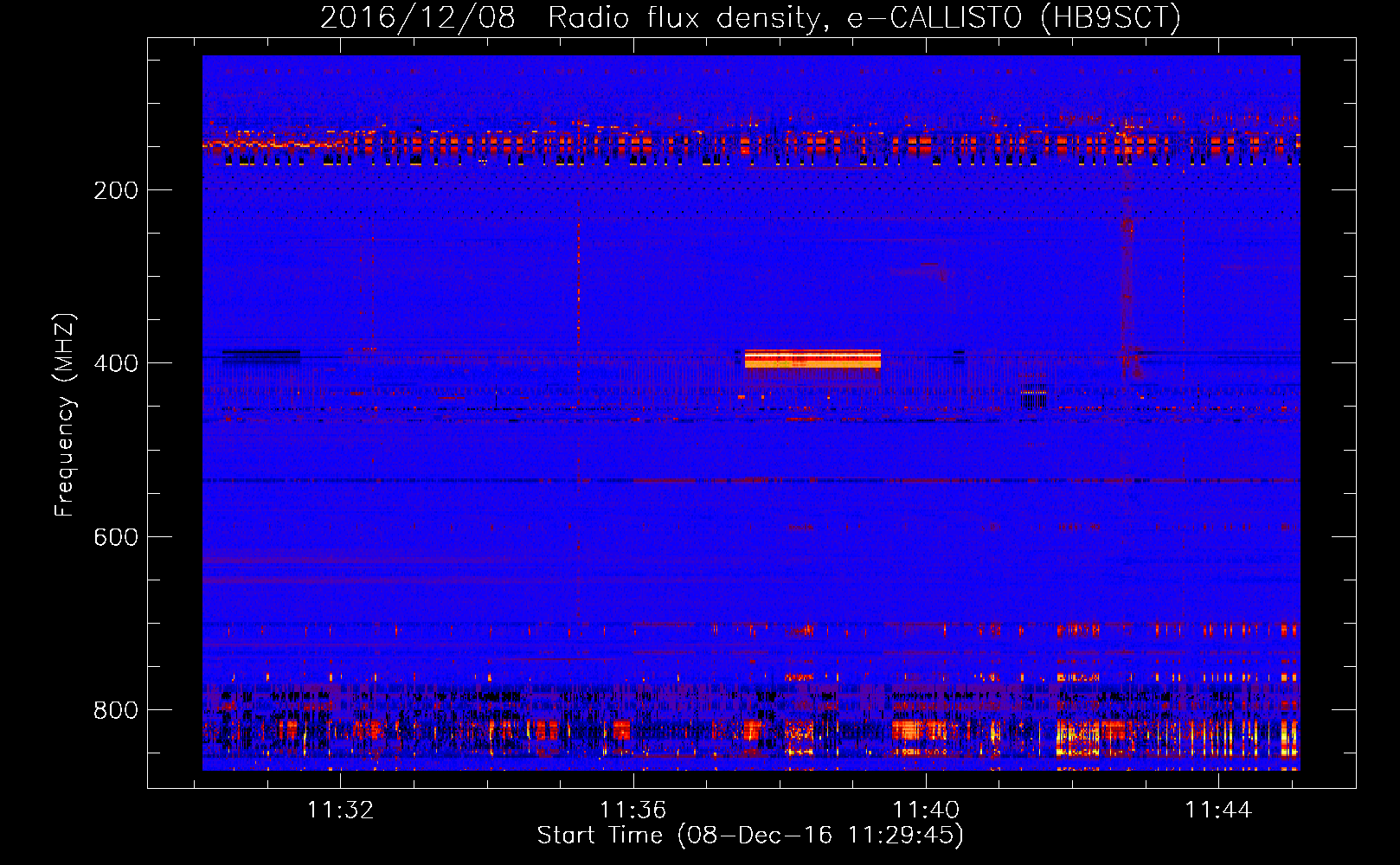Click the 11:40 time axis label
This screenshot has height=865, width=1400.
926,810
